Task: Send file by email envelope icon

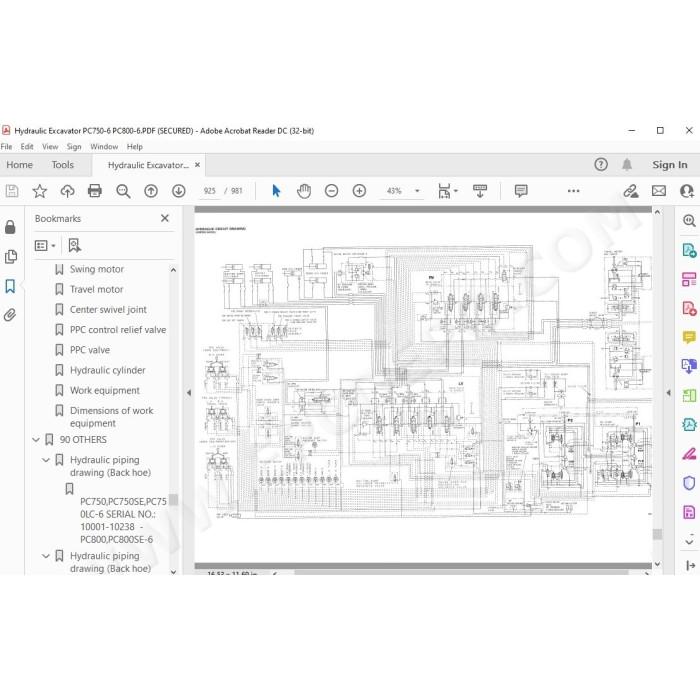Action: tap(659, 191)
